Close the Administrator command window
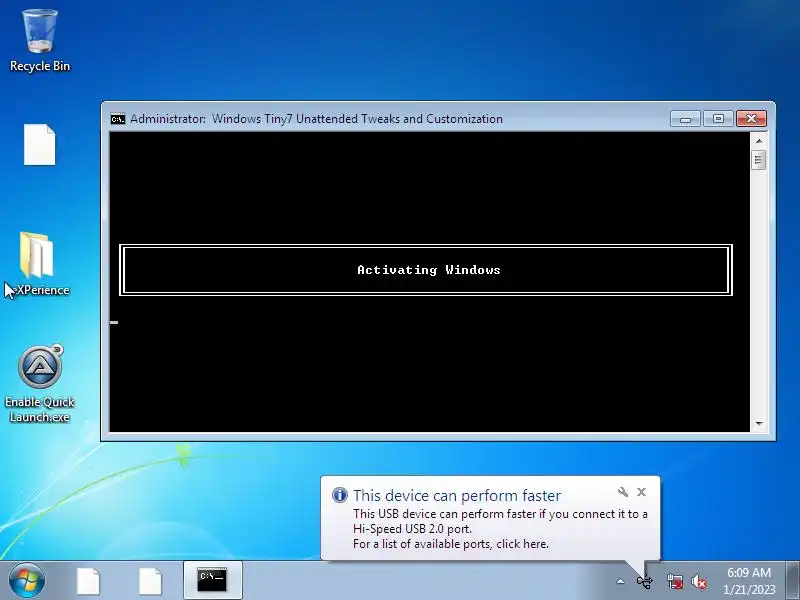 coord(751,119)
